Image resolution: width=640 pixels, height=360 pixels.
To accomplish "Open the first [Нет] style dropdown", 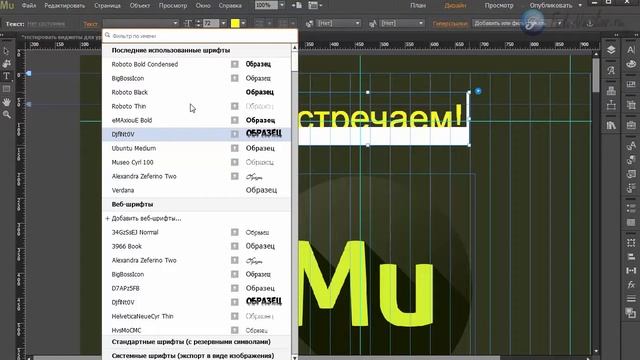I will point(338,24).
